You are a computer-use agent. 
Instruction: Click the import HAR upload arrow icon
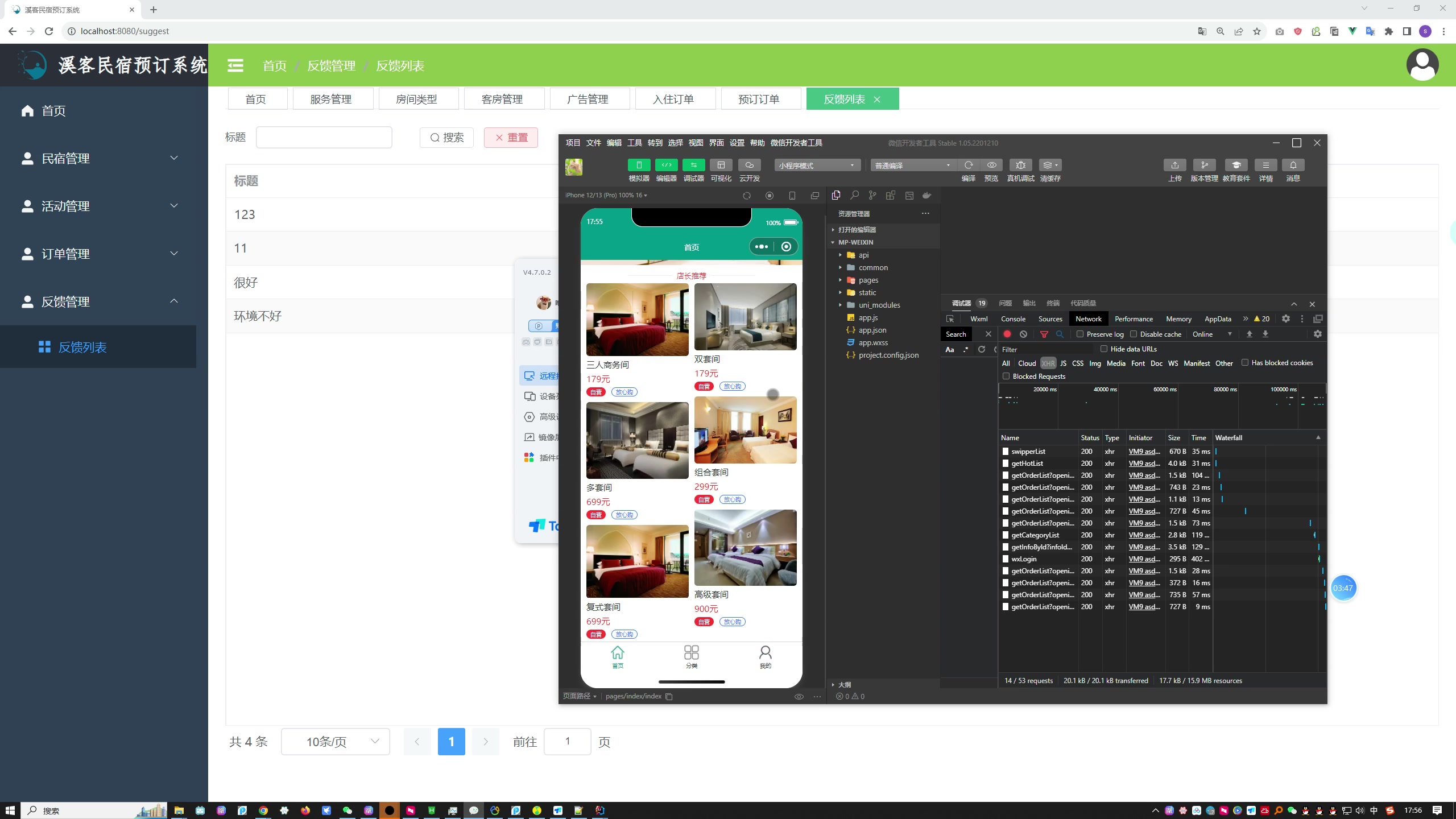(x=1250, y=334)
